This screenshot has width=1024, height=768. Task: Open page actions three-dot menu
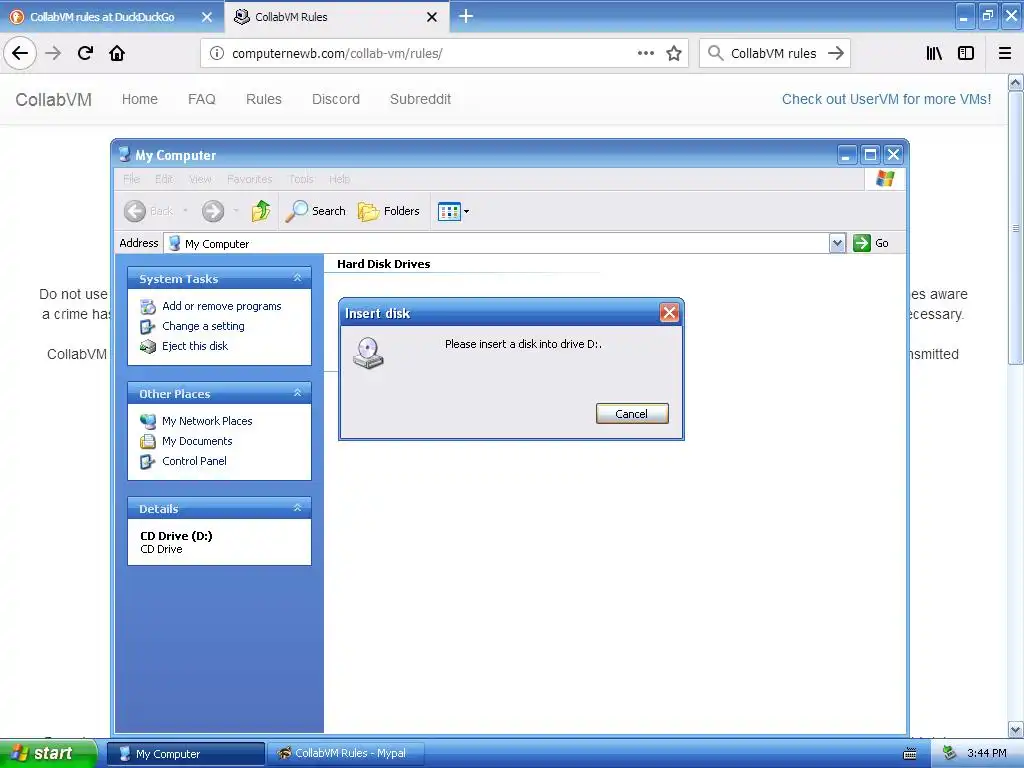coord(645,53)
